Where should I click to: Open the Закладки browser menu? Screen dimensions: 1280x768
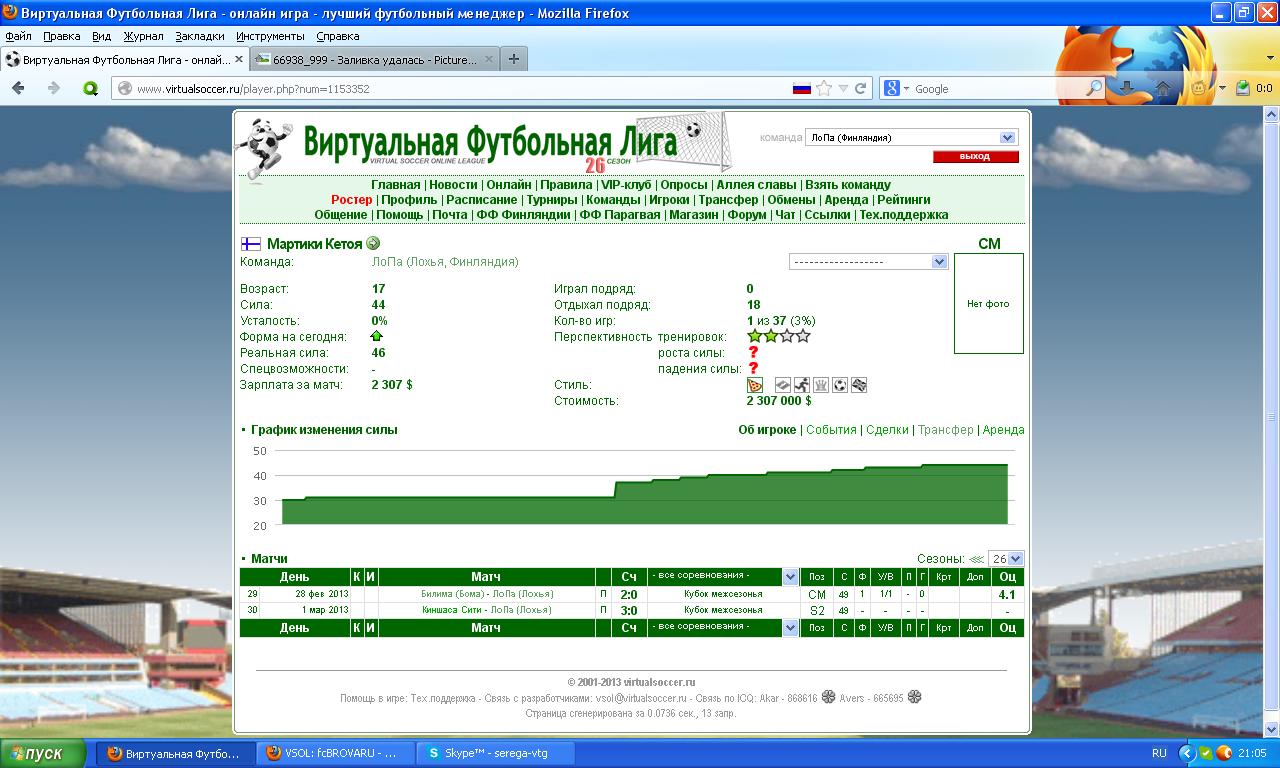[200, 36]
